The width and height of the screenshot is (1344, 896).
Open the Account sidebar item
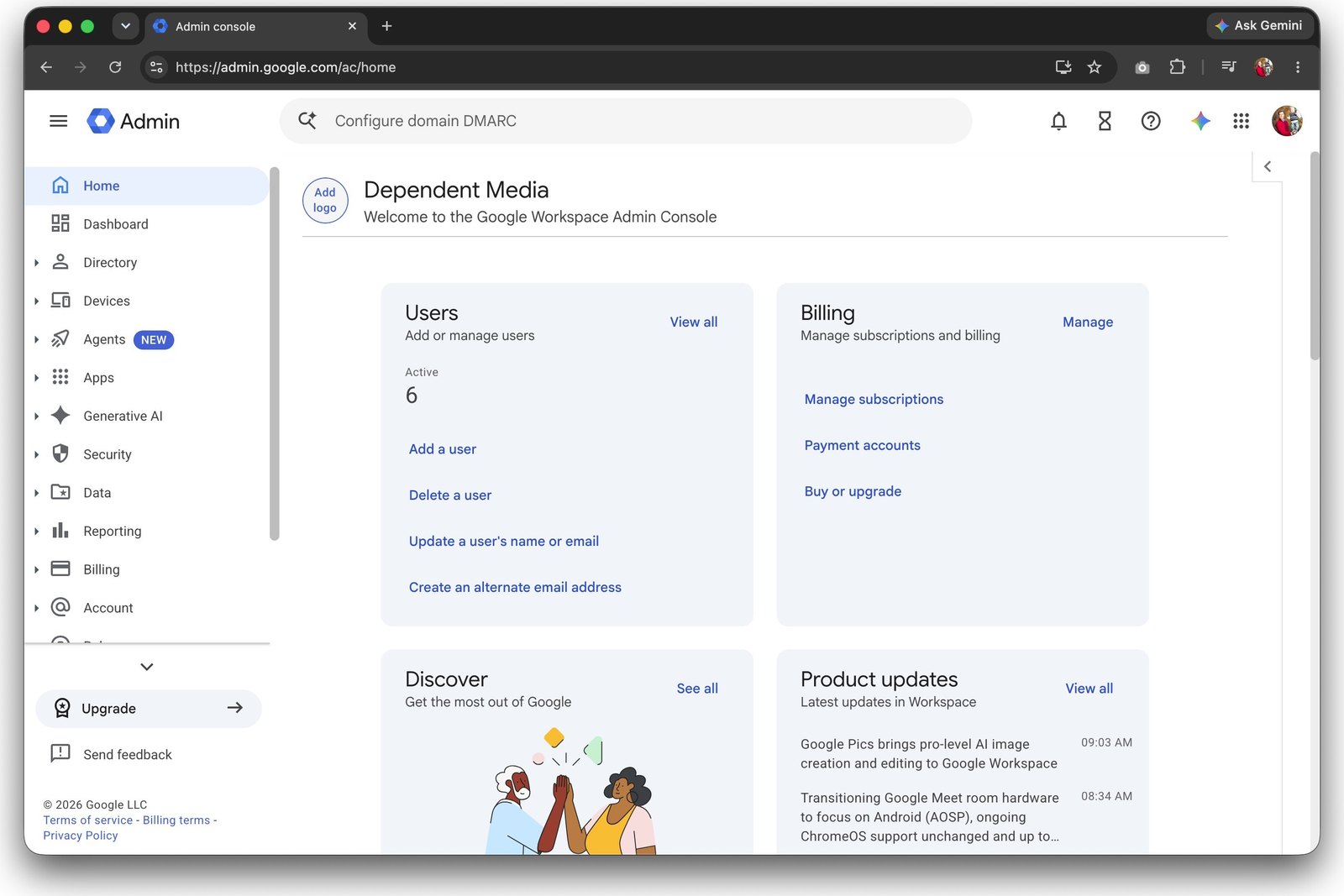tap(146, 608)
